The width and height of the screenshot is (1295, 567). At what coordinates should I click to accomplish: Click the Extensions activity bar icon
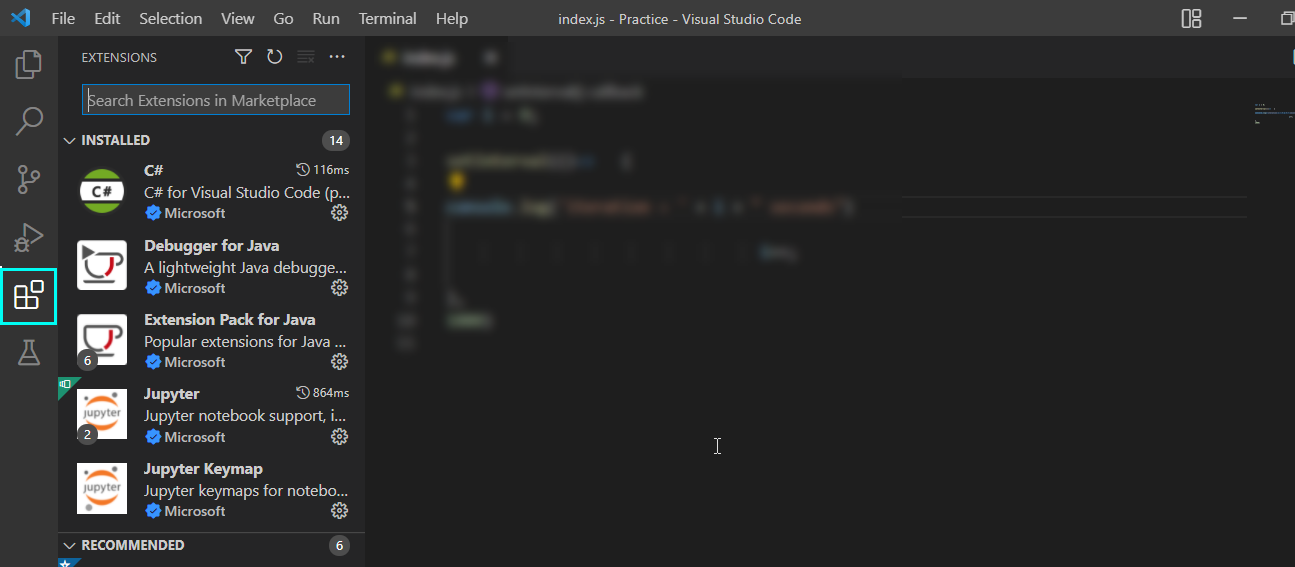29,296
